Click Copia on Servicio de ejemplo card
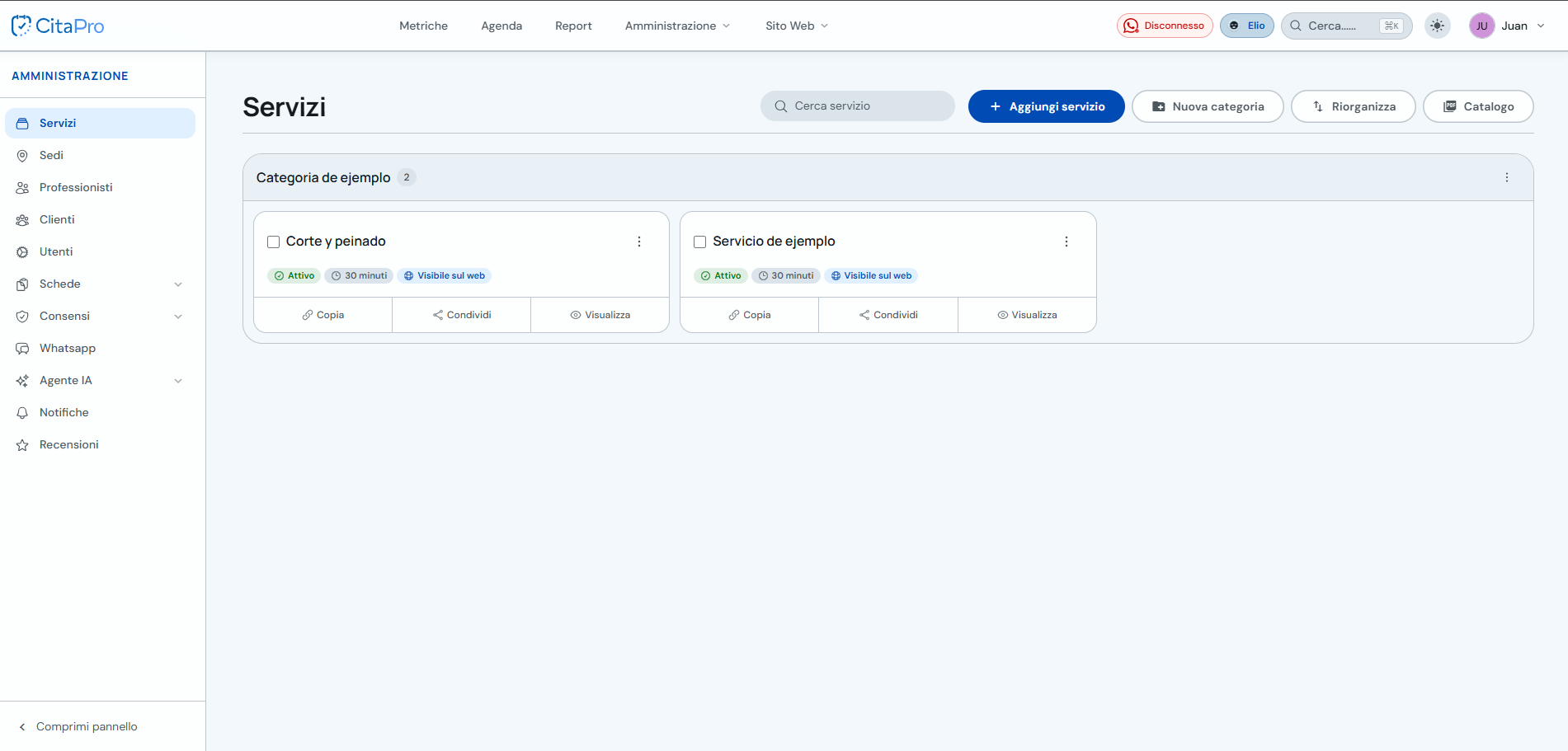The image size is (1568, 751). tap(750, 315)
